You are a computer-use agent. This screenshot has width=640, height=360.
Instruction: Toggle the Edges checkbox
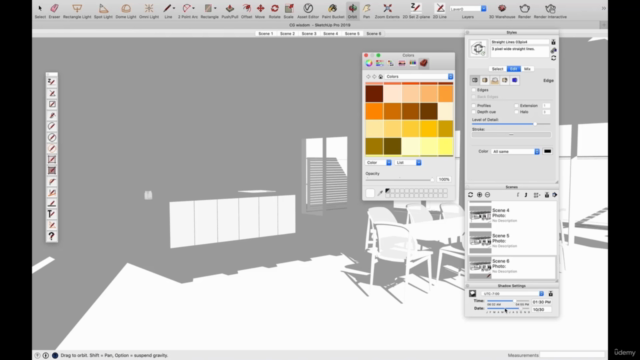pyautogui.click(x=474, y=90)
